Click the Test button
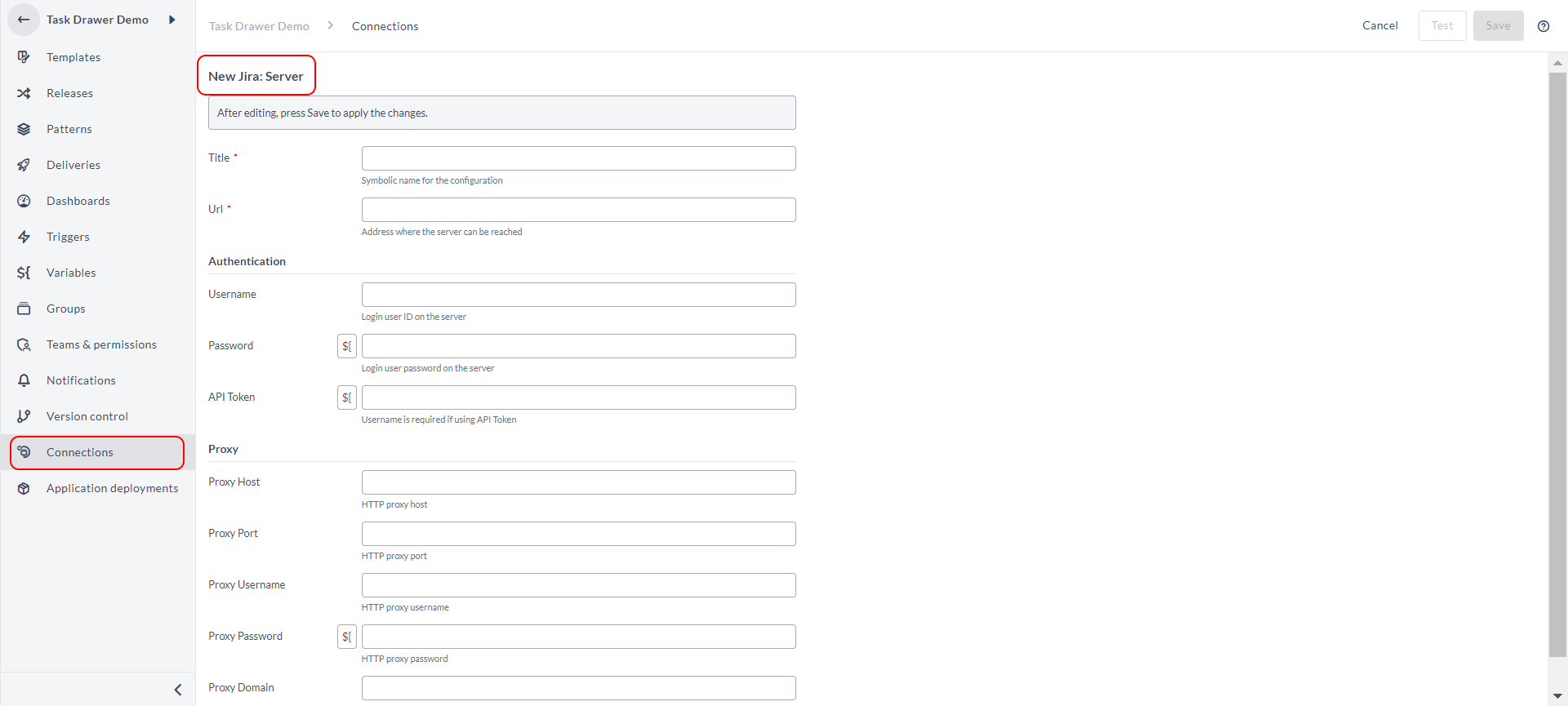The height and width of the screenshot is (706, 1568). 1442,25
